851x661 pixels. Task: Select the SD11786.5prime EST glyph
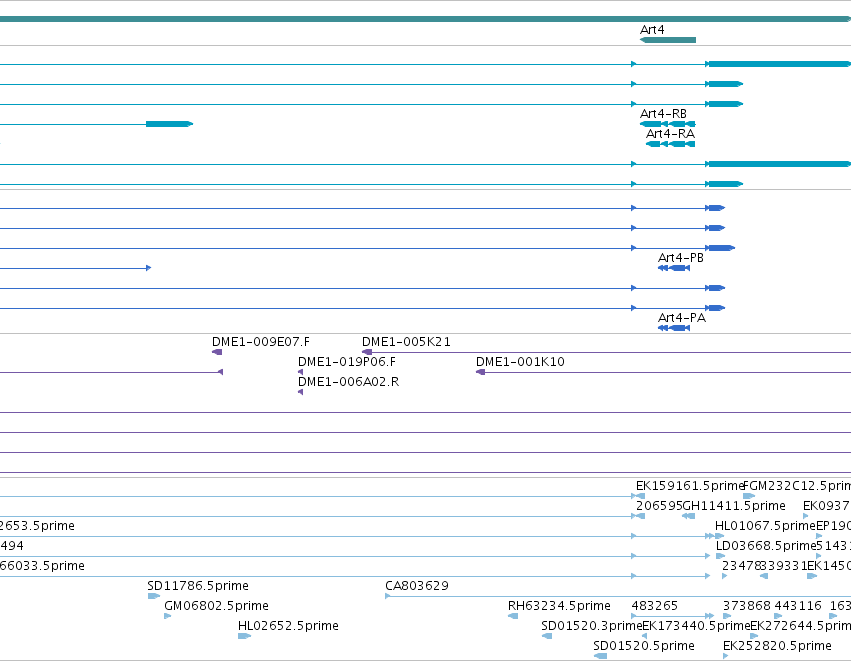coord(154,596)
